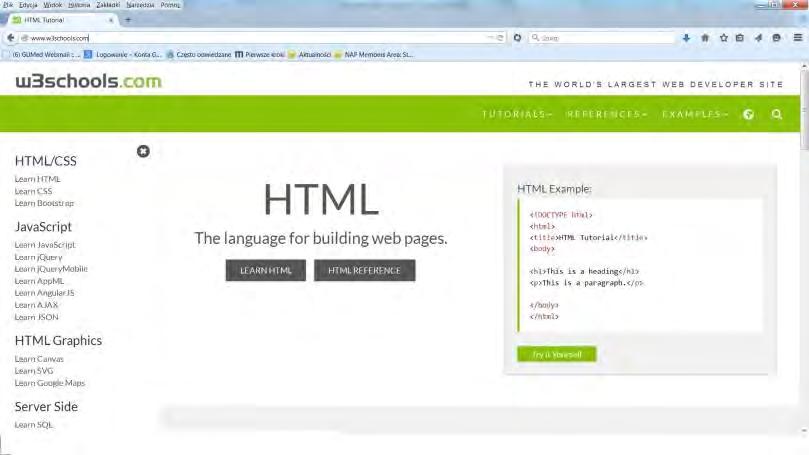Open the Learn AJAX sidebar link
This screenshot has height=455, width=809.
click(36, 305)
